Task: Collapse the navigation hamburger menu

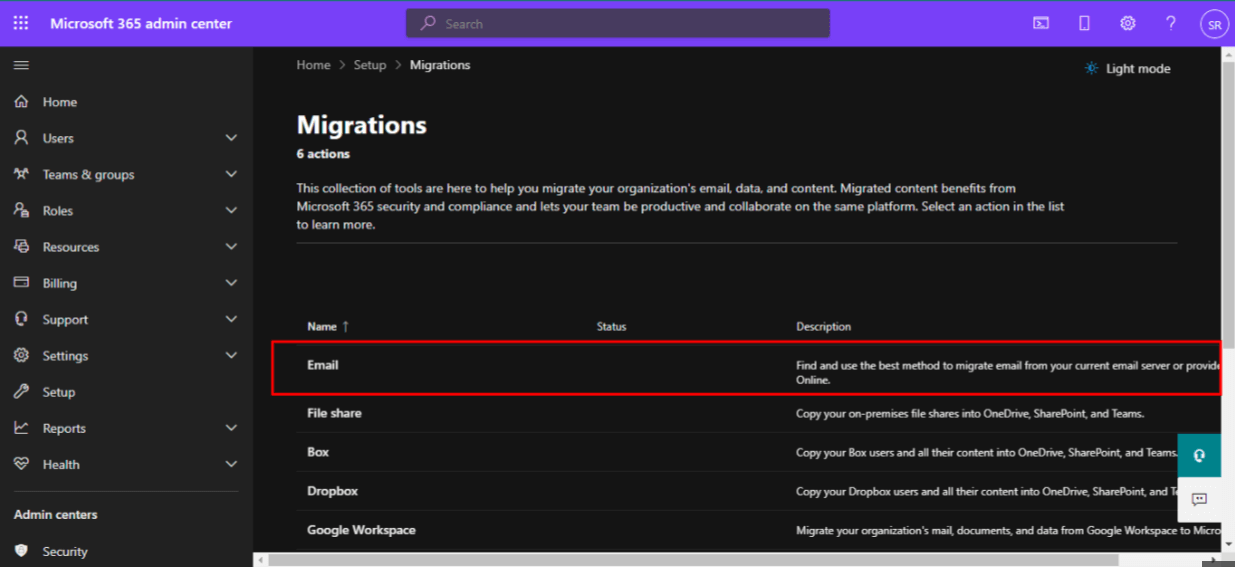Action: [x=21, y=65]
